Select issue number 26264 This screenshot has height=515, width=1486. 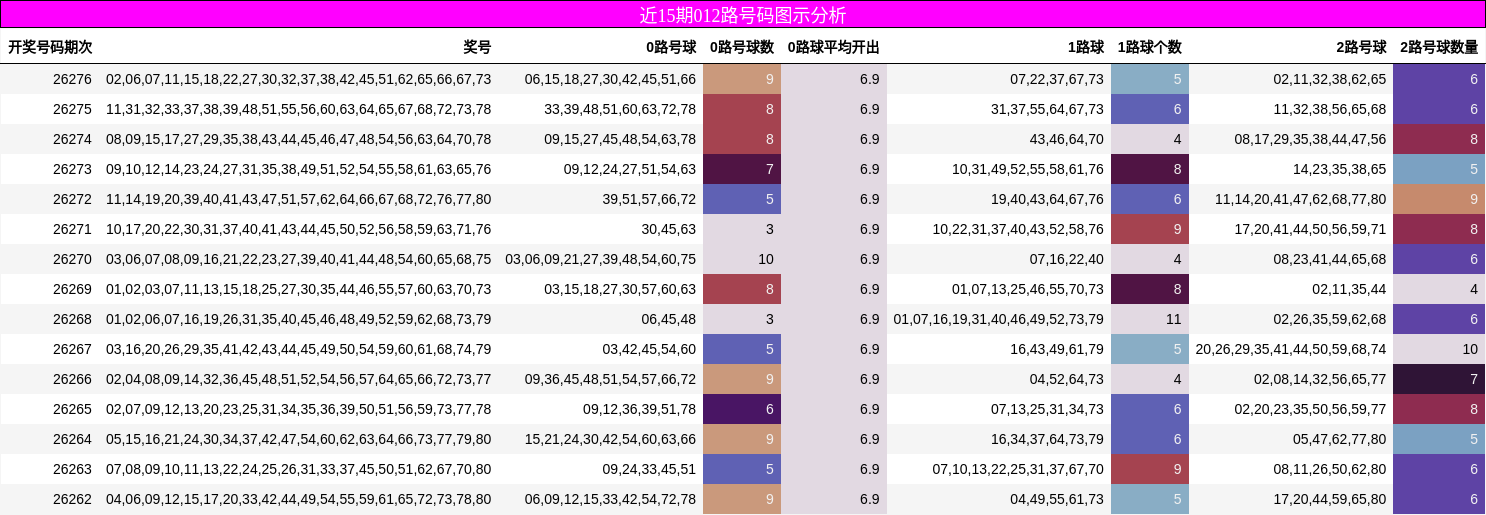click(x=72, y=439)
